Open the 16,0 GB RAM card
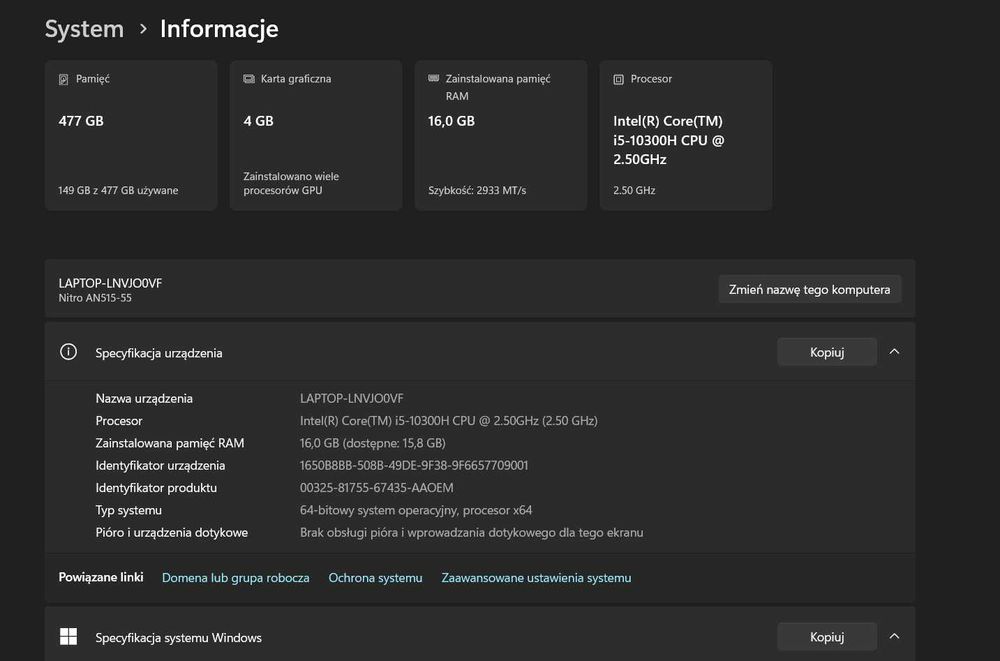Image resolution: width=1000 pixels, height=661 pixels. pyautogui.click(x=501, y=135)
